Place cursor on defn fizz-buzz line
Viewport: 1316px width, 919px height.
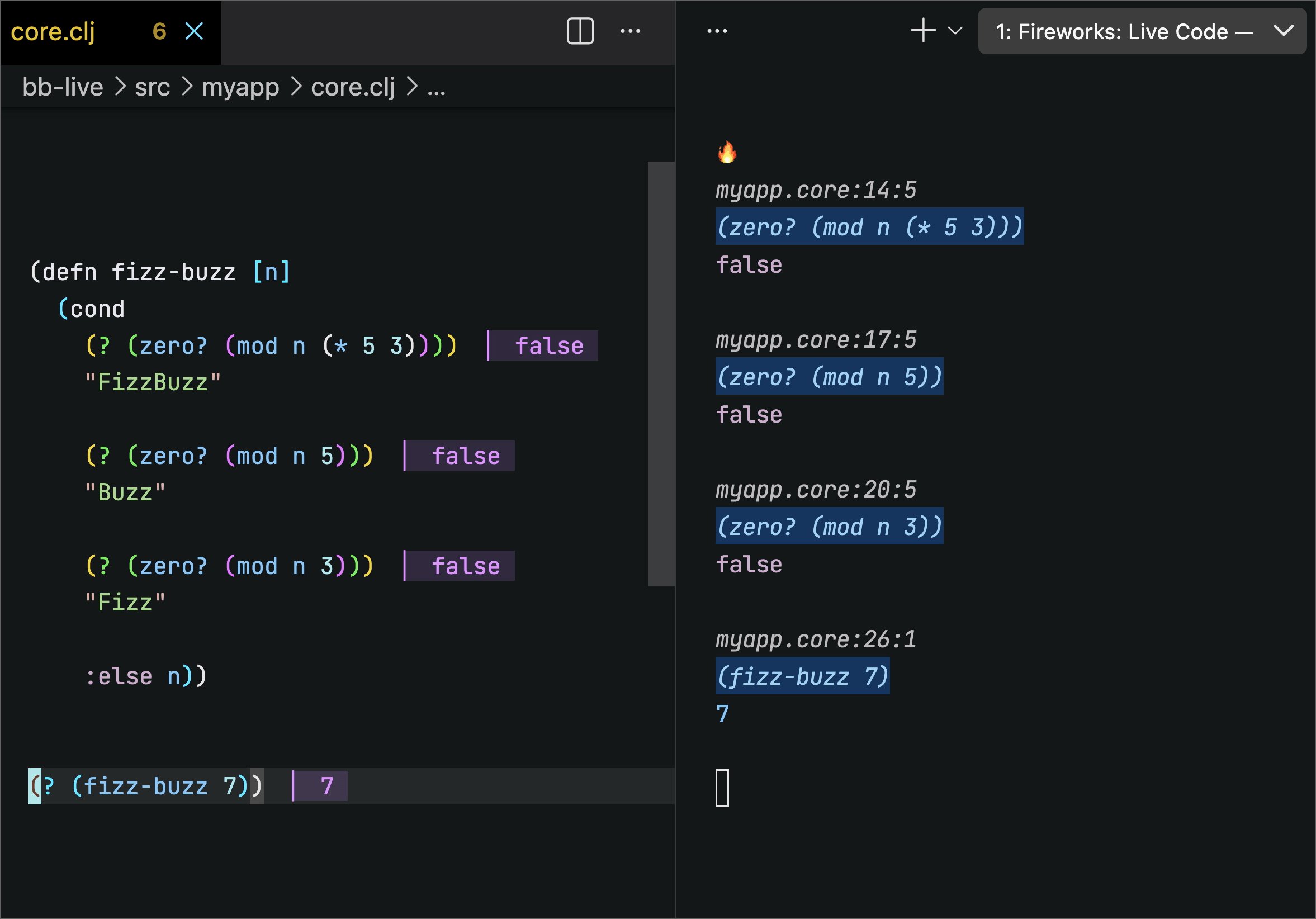click(160, 272)
